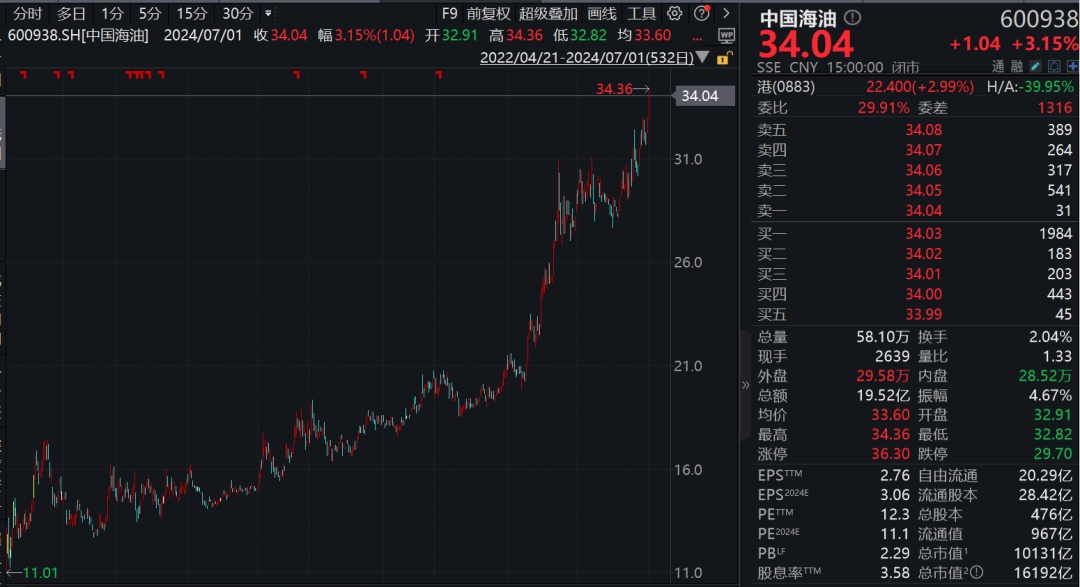
Task: Click the 内盘 28.52万 value
Action: 1046,376
